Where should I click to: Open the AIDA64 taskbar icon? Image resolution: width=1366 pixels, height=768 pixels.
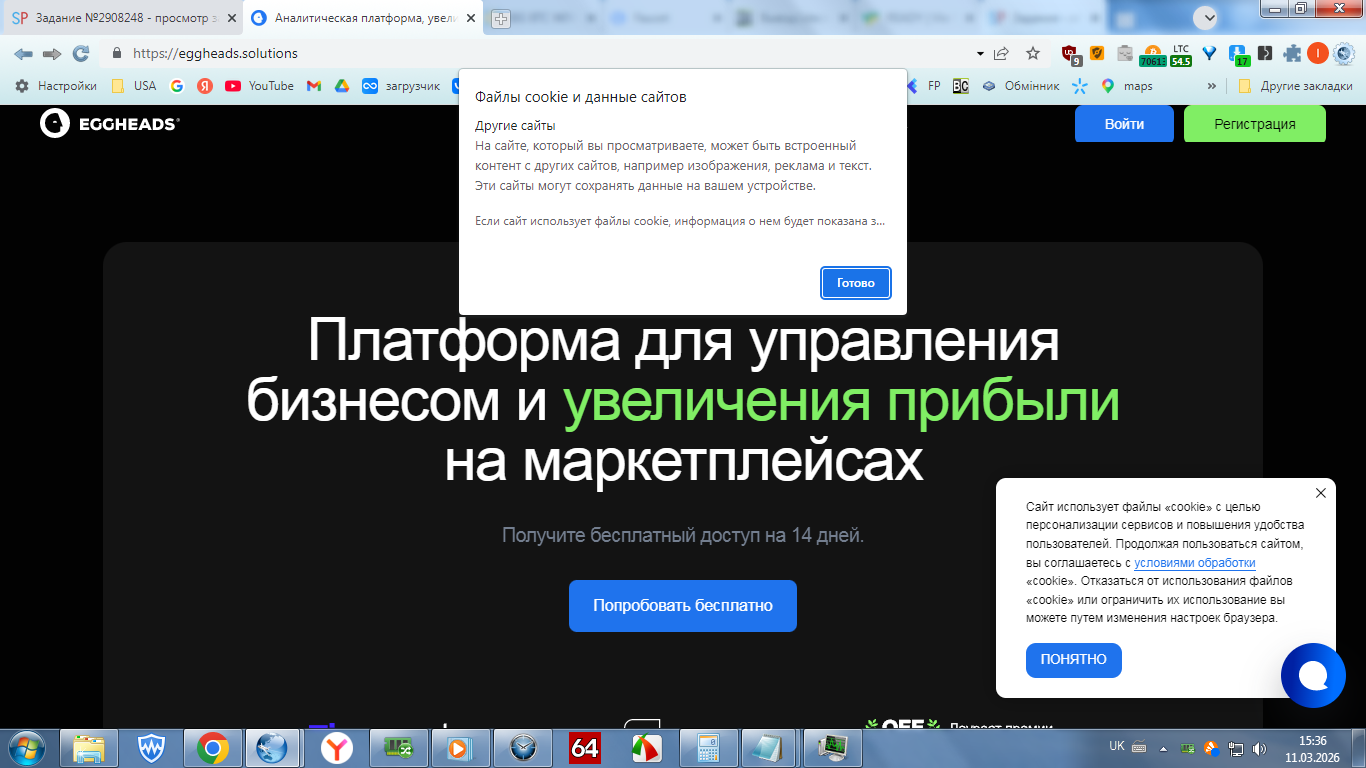point(585,747)
